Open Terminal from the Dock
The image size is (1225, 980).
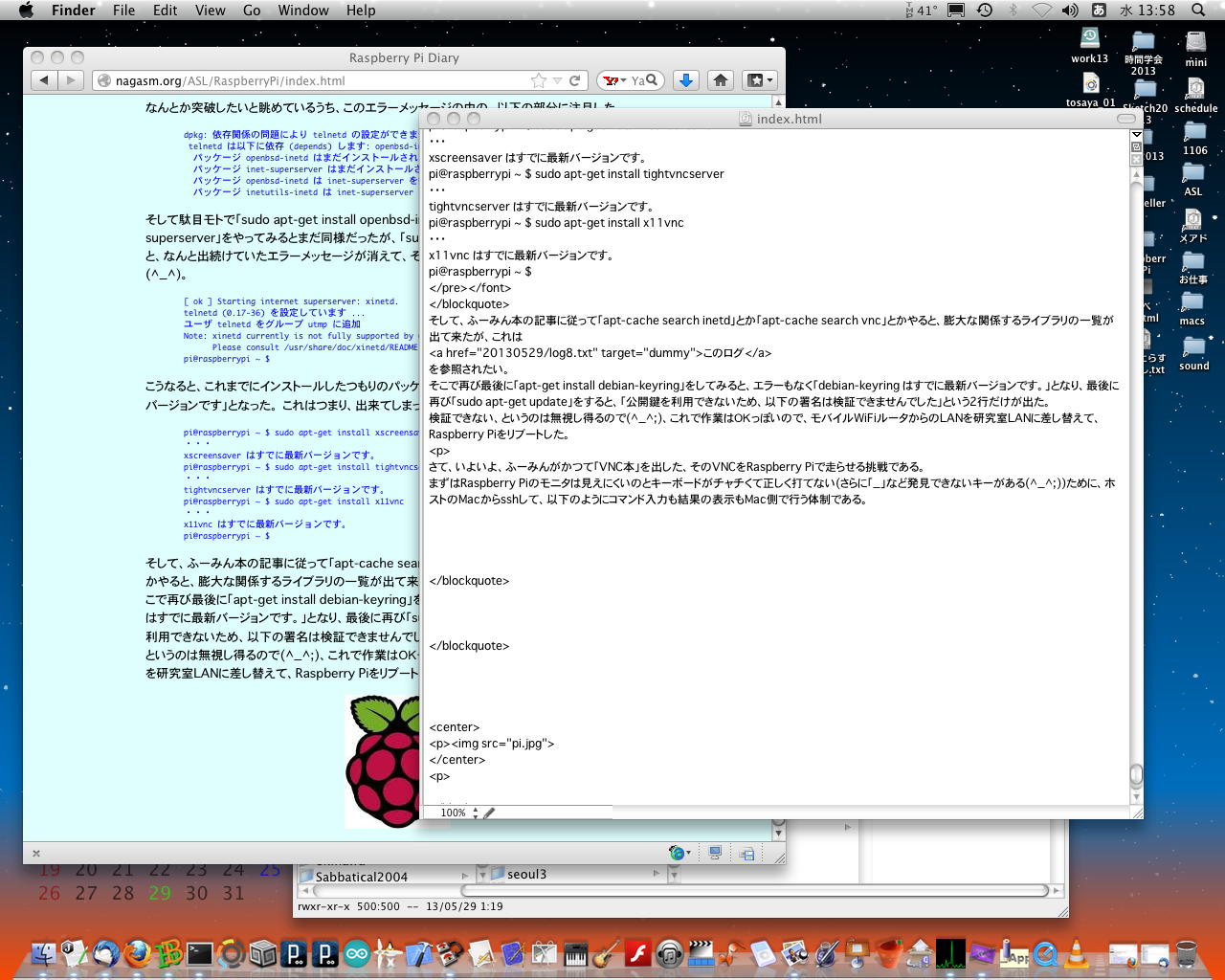coord(200,953)
